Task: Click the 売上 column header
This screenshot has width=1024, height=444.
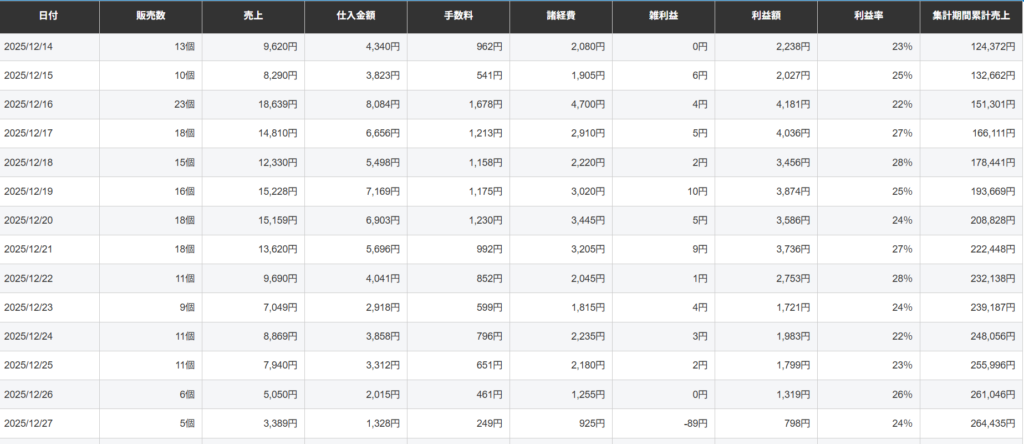Action: pos(253,17)
